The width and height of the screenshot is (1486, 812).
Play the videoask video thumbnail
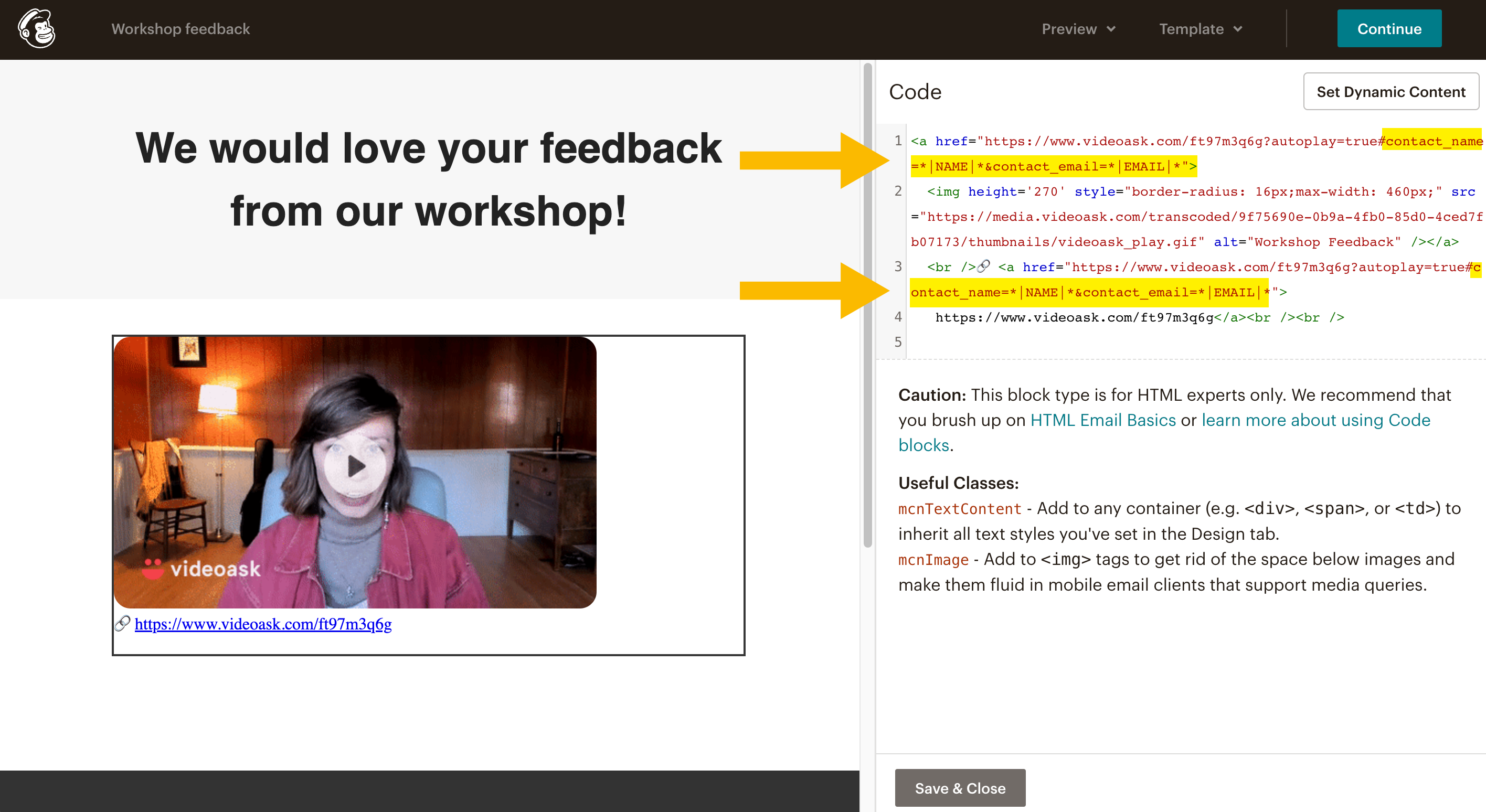coord(355,466)
